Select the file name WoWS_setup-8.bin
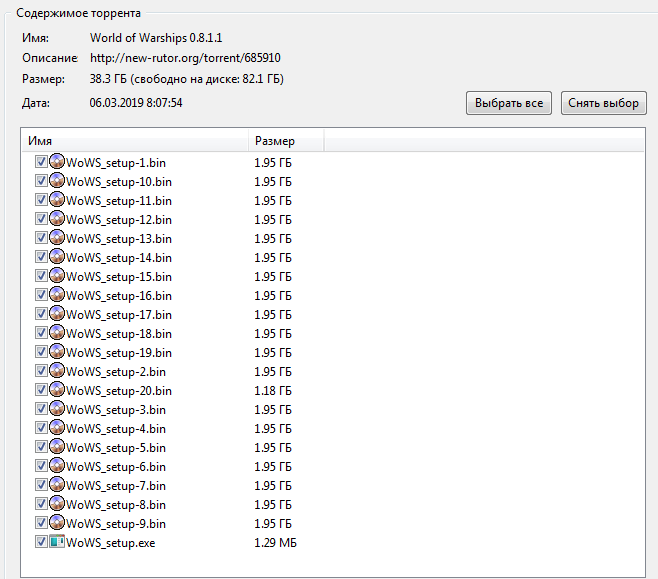The height and width of the screenshot is (579, 658). (x=116, y=505)
